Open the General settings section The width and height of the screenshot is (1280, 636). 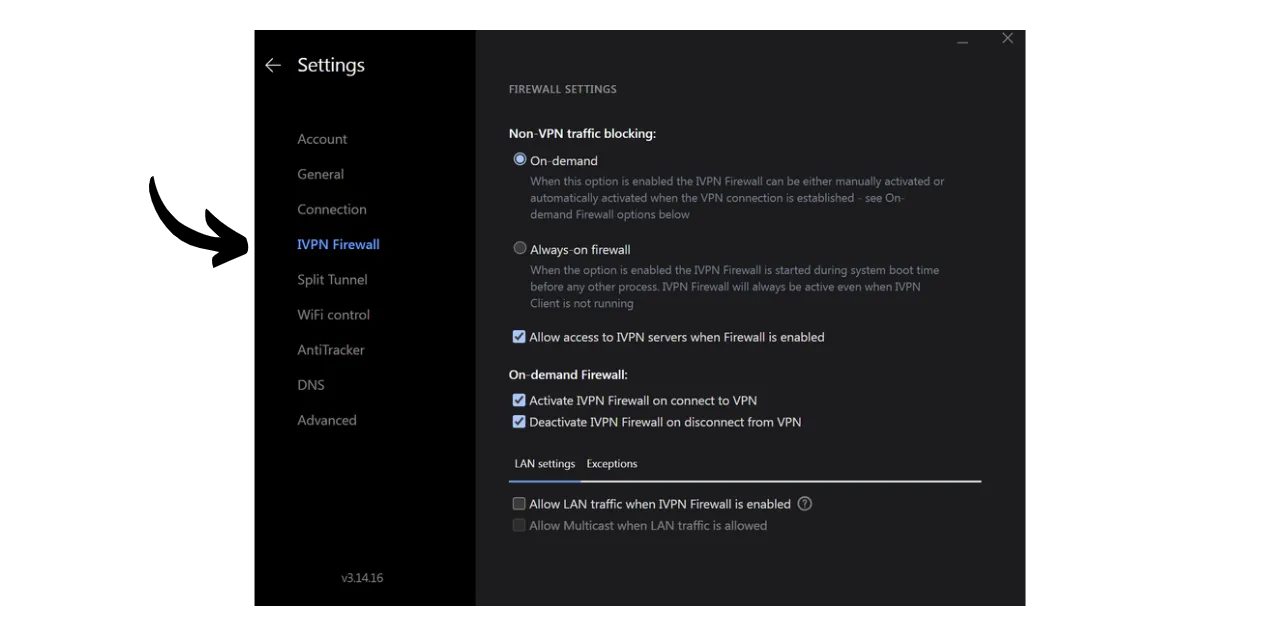320,174
